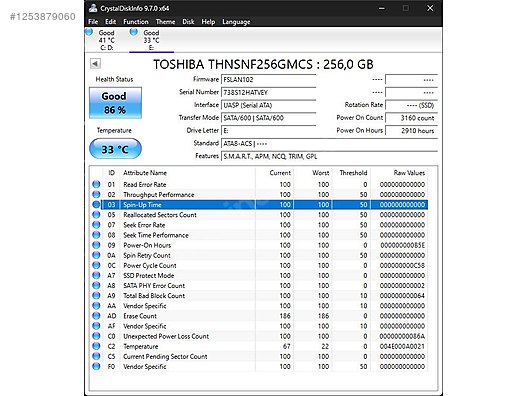This screenshot has width=528, height=396.
Task: Click the status orb for Power-On Hours
Action: (96, 245)
